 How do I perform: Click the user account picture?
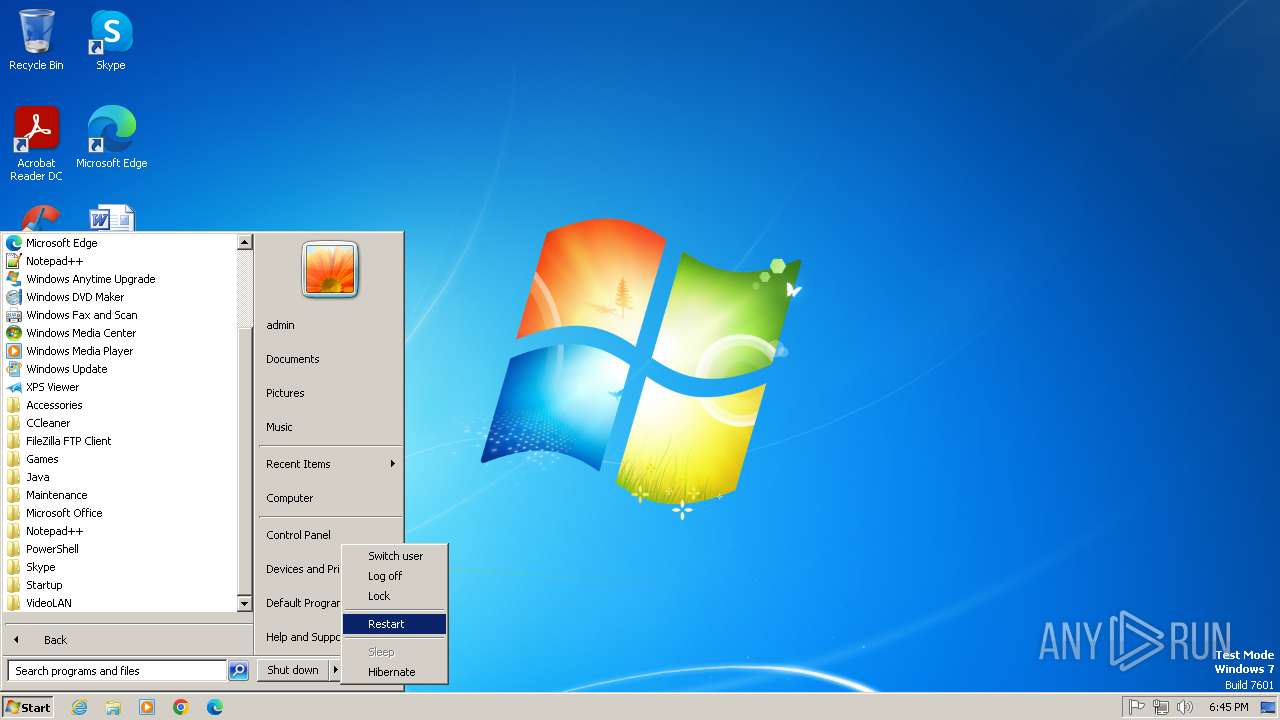(330, 270)
